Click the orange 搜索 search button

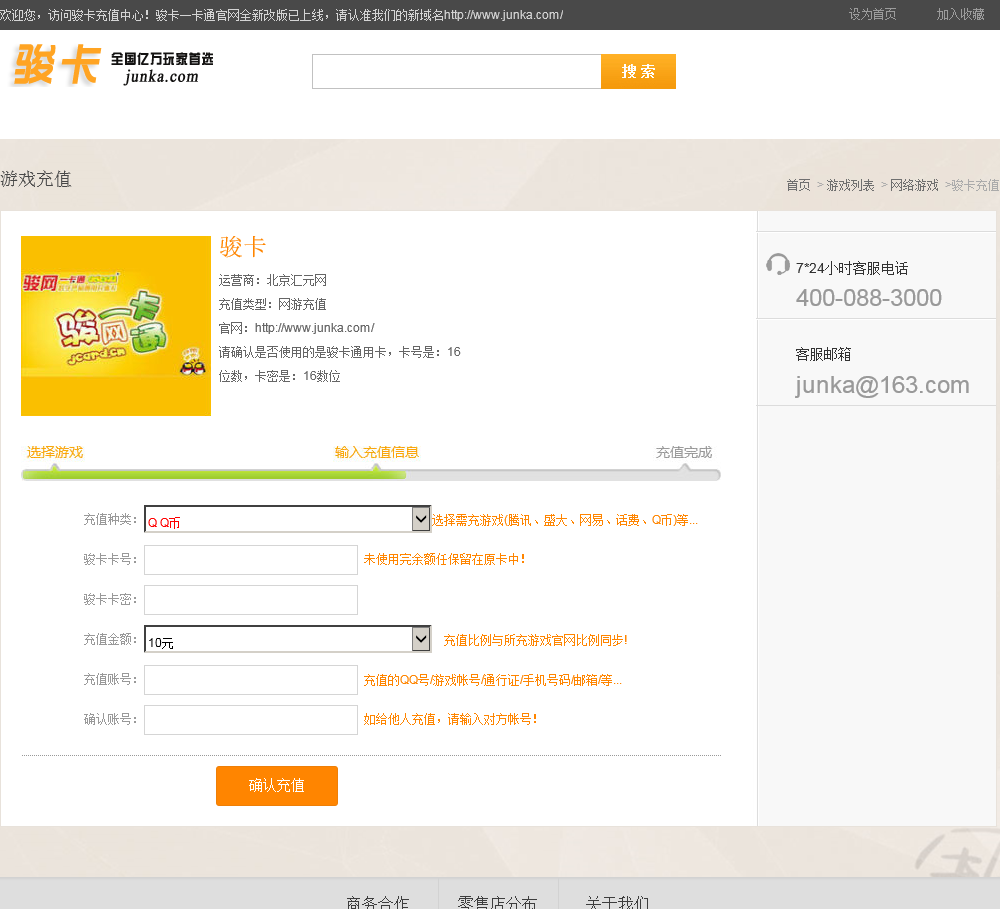pyautogui.click(x=638, y=71)
